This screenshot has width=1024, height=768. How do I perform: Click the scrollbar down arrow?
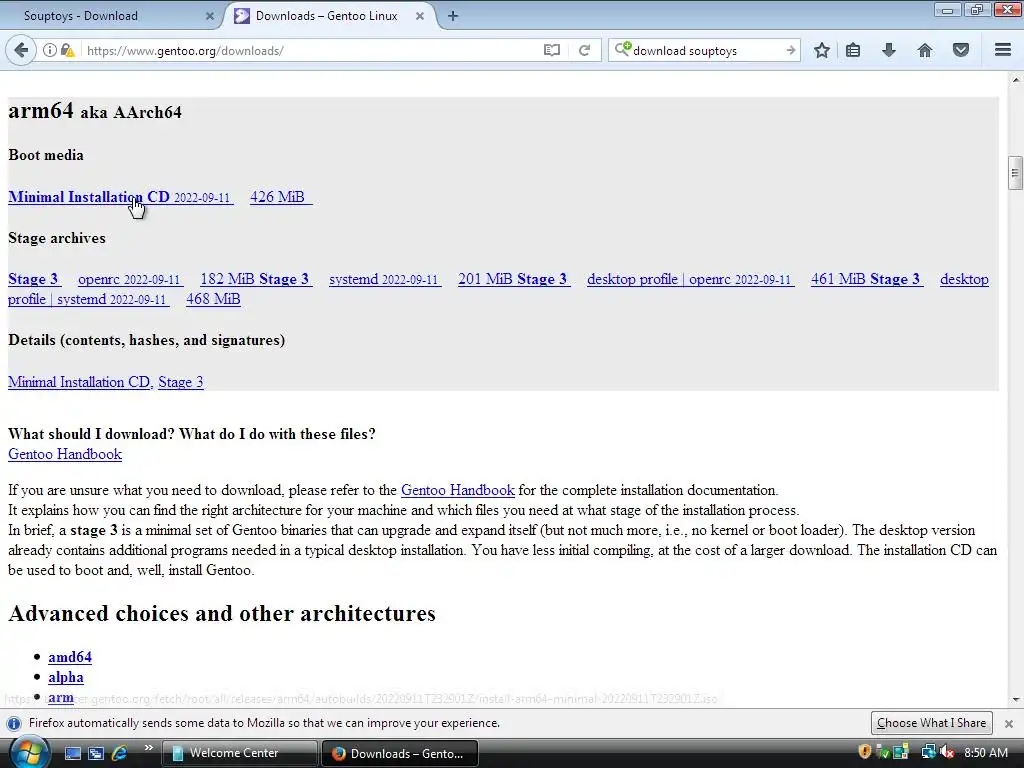pyautogui.click(x=1015, y=700)
